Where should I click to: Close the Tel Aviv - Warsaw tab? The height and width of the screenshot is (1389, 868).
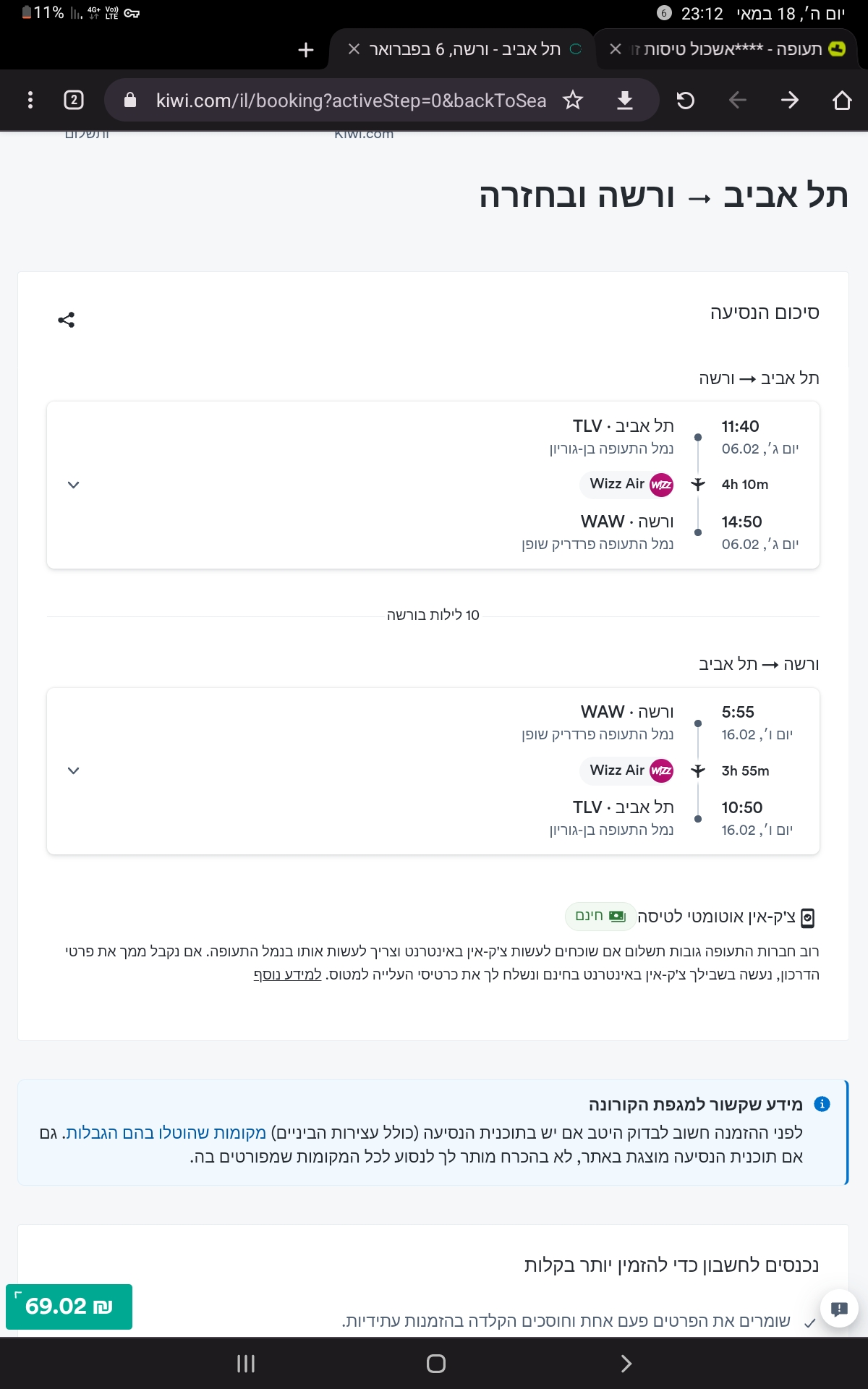point(354,49)
